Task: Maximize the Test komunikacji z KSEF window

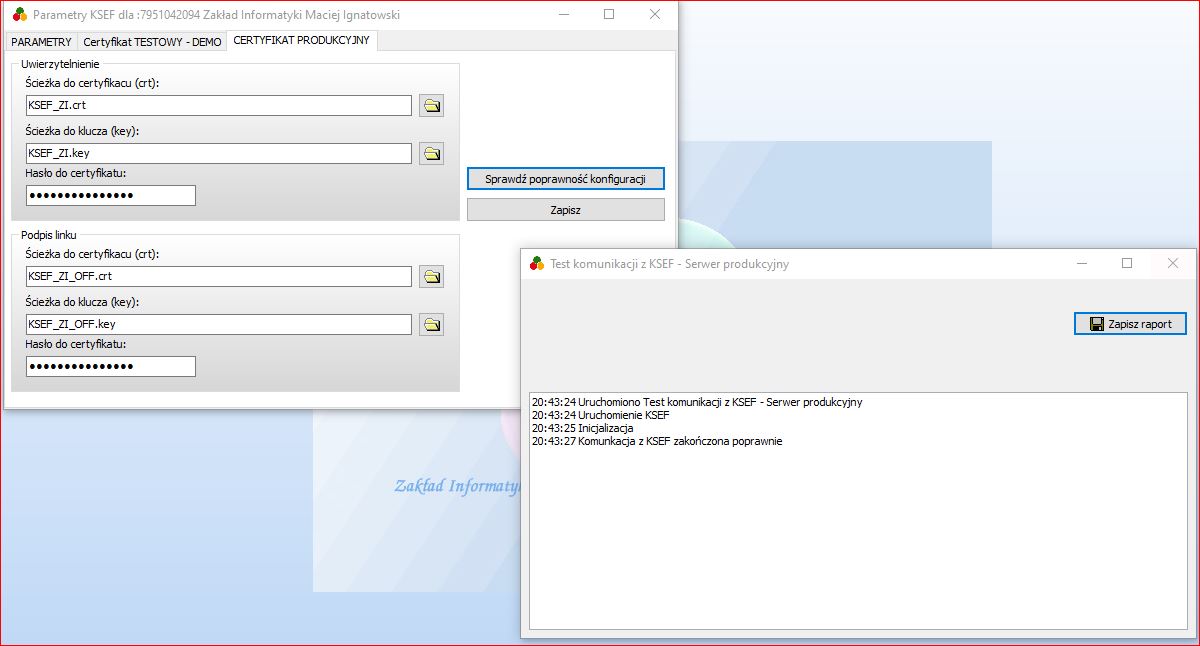Action: 1127,264
